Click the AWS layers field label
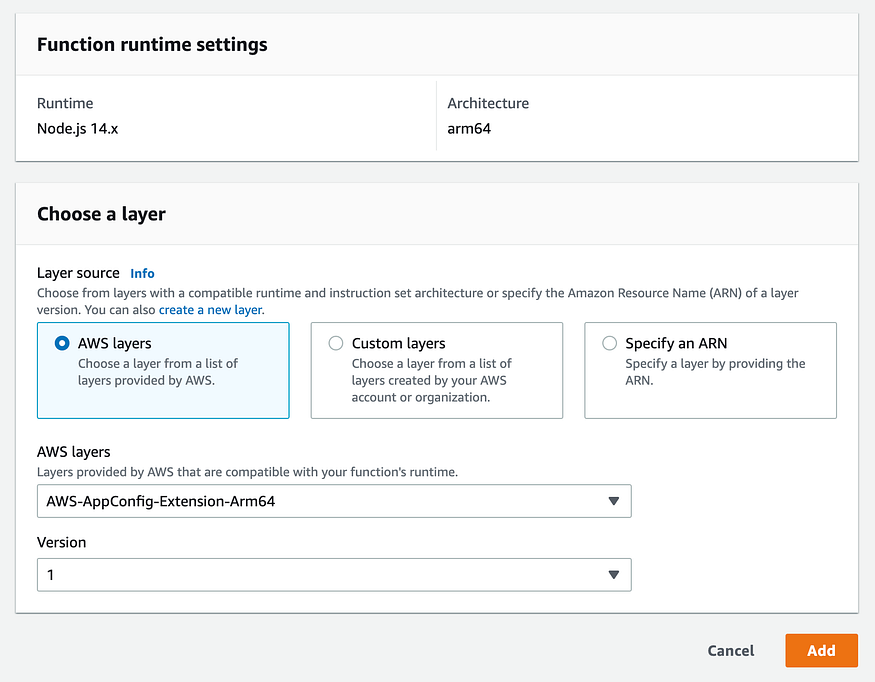The height and width of the screenshot is (682, 875). tap(74, 452)
